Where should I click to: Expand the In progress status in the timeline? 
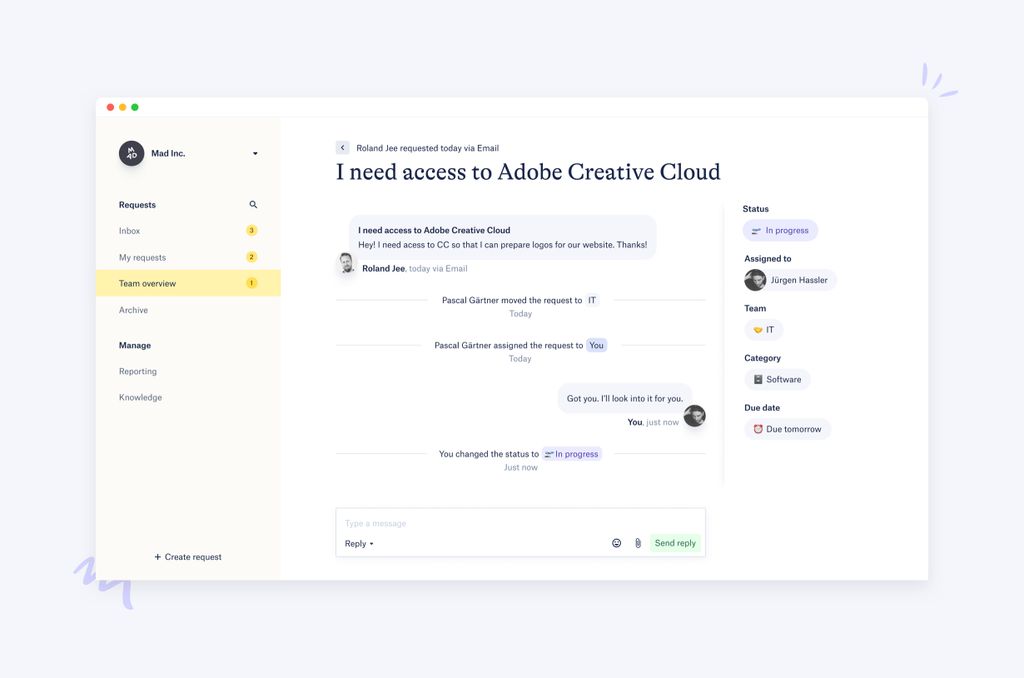click(x=571, y=453)
